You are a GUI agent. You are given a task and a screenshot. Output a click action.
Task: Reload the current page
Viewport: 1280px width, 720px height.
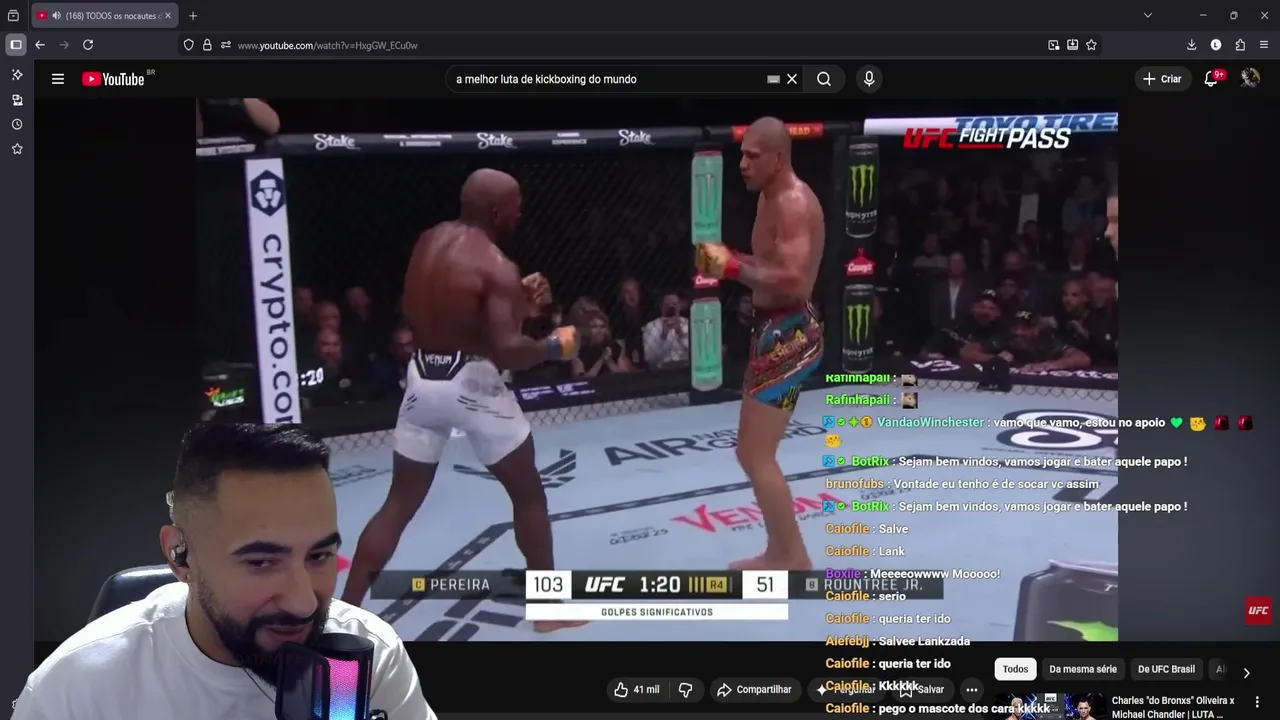click(88, 45)
